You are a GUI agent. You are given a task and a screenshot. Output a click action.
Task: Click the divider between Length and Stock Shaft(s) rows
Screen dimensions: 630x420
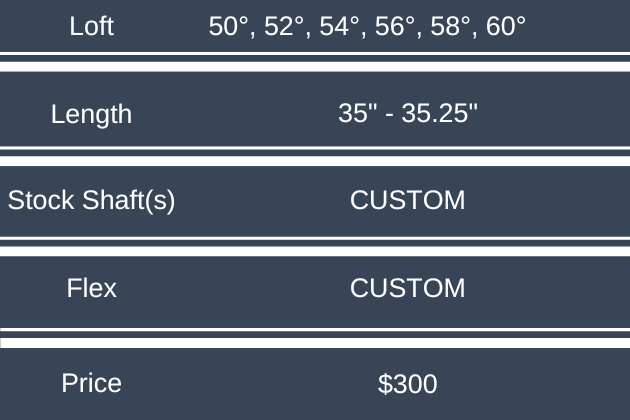click(315, 154)
